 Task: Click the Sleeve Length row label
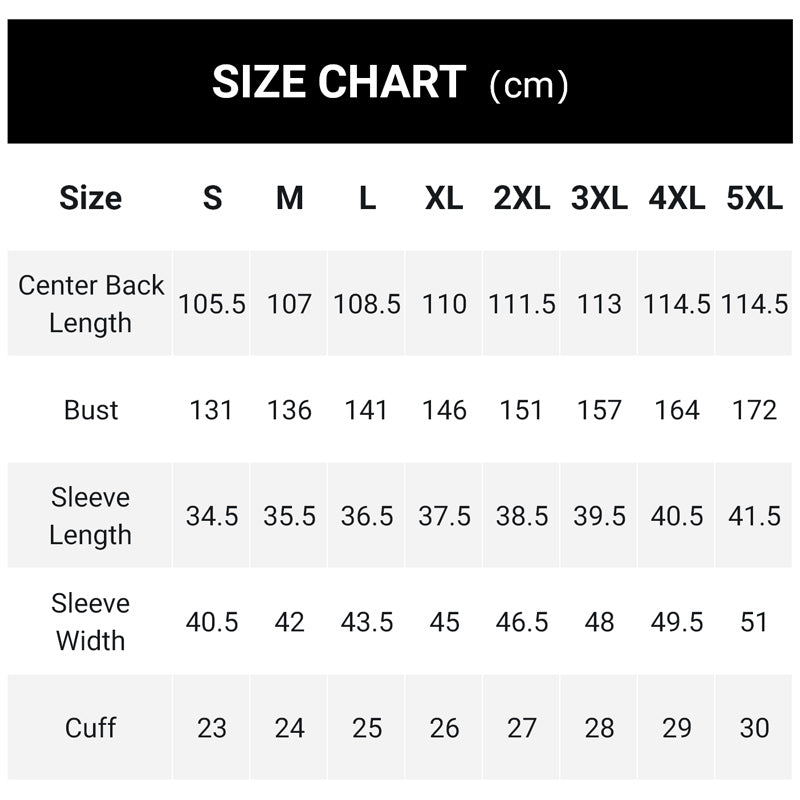click(90, 516)
